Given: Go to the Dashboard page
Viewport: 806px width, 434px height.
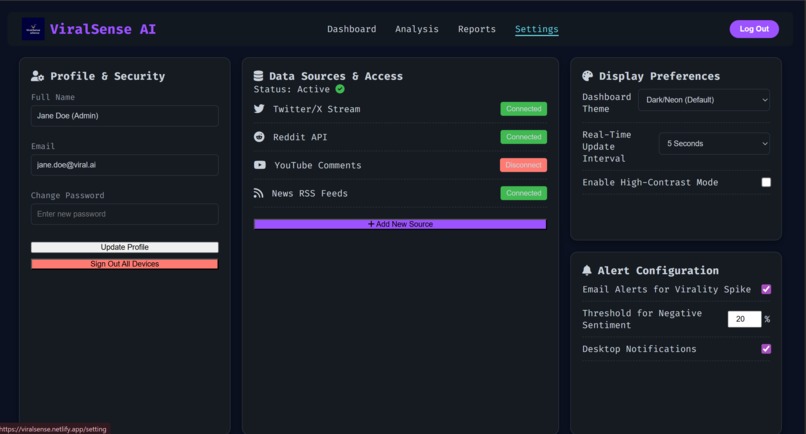Looking at the screenshot, I should pyautogui.click(x=352, y=29).
